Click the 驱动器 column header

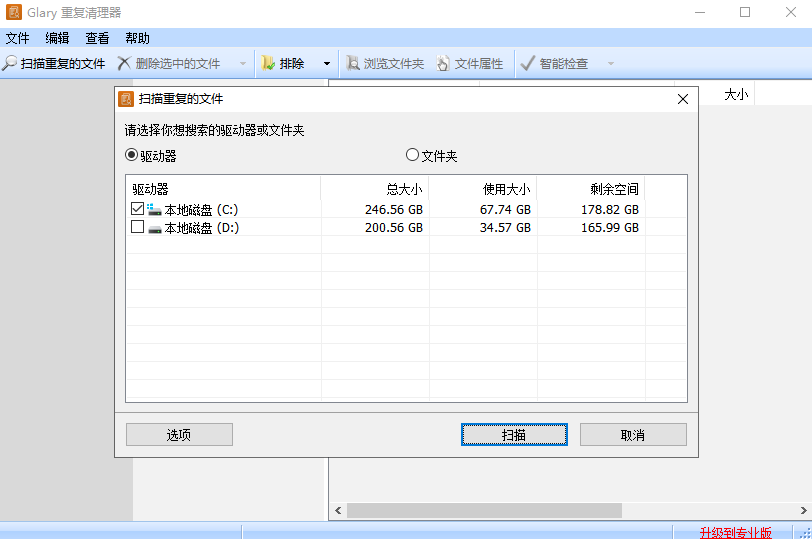(x=223, y=189)
